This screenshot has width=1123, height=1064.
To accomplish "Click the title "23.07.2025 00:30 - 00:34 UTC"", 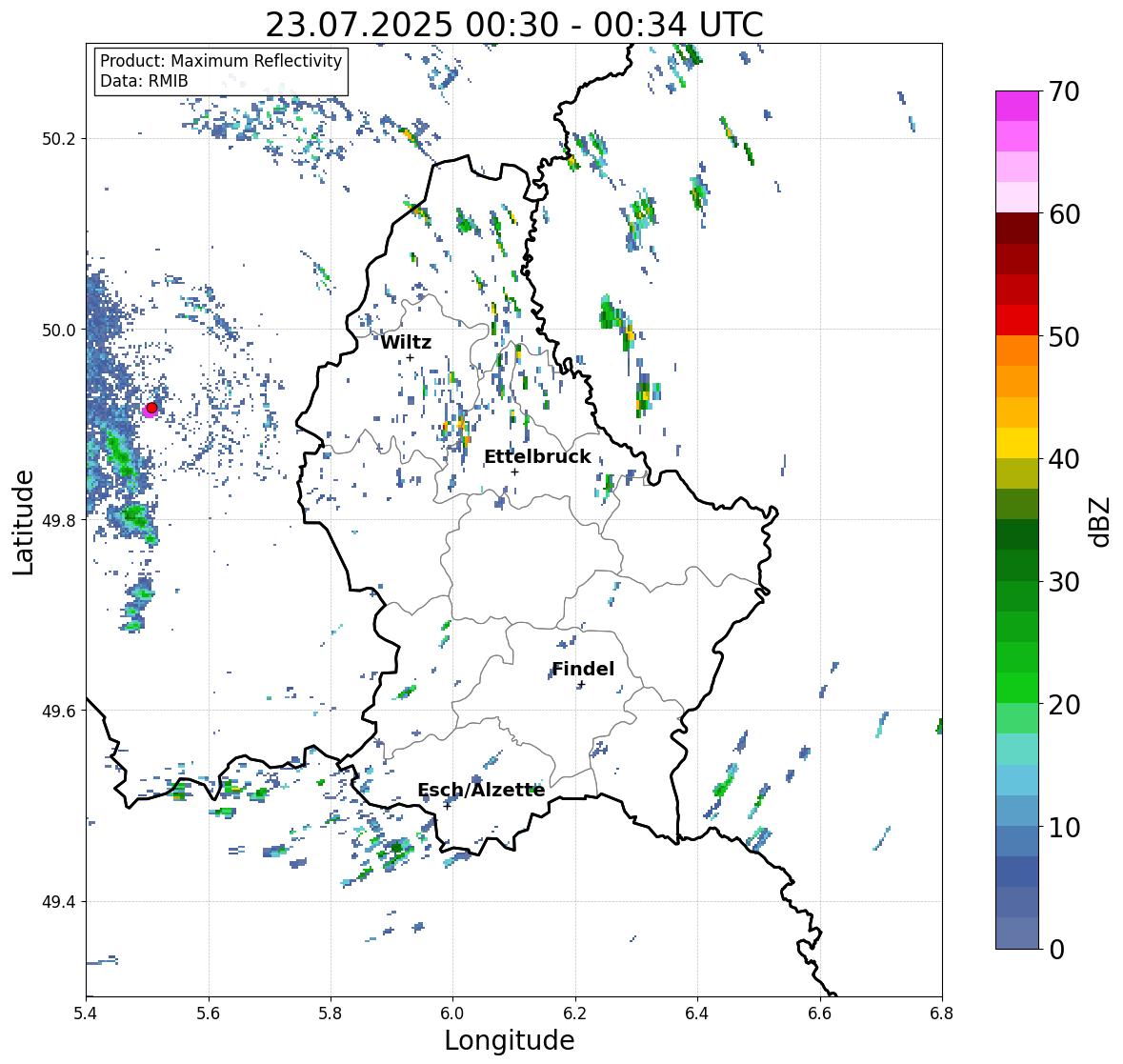I will (514, 25).
